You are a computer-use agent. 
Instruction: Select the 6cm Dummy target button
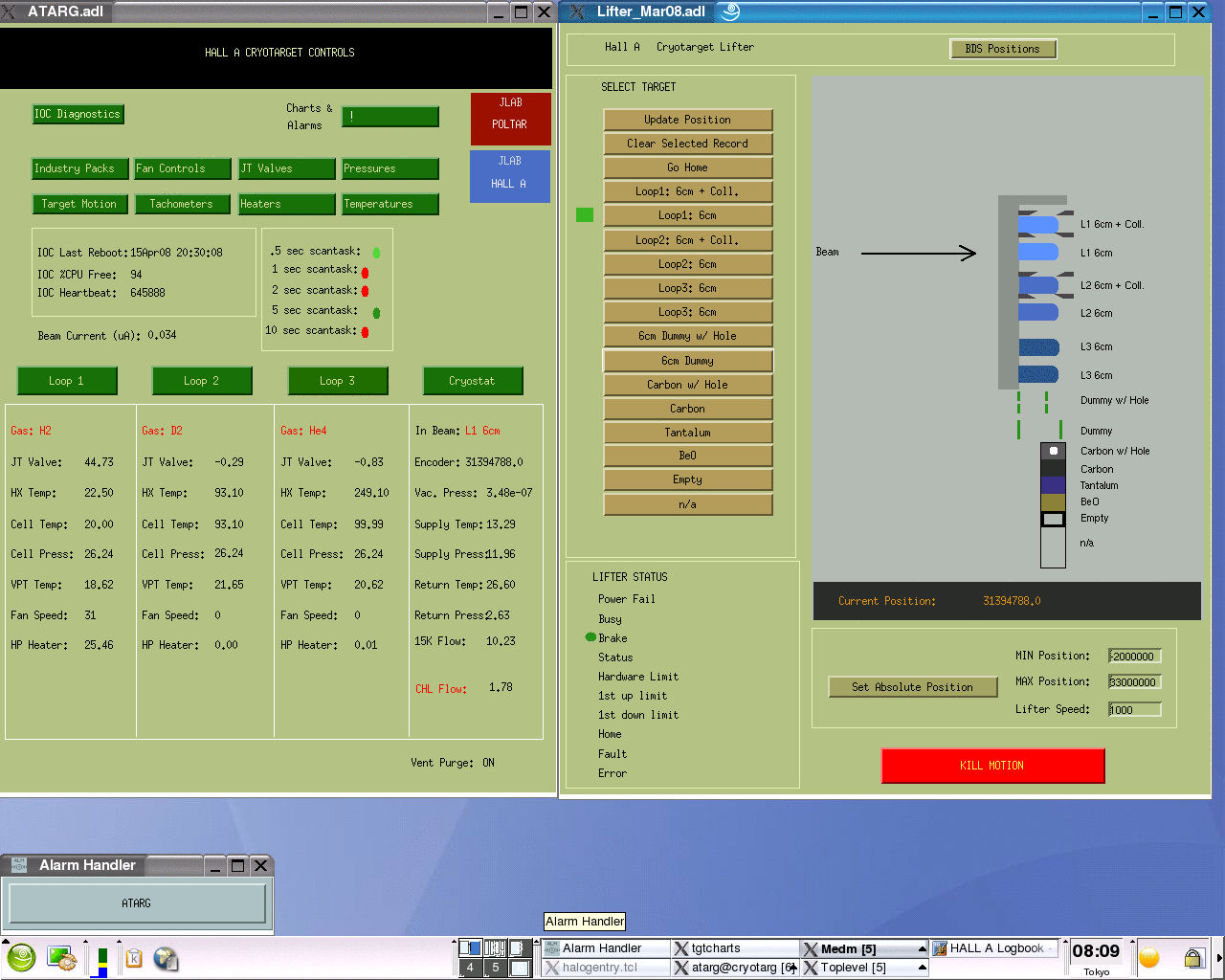click(x=688, y=361)
